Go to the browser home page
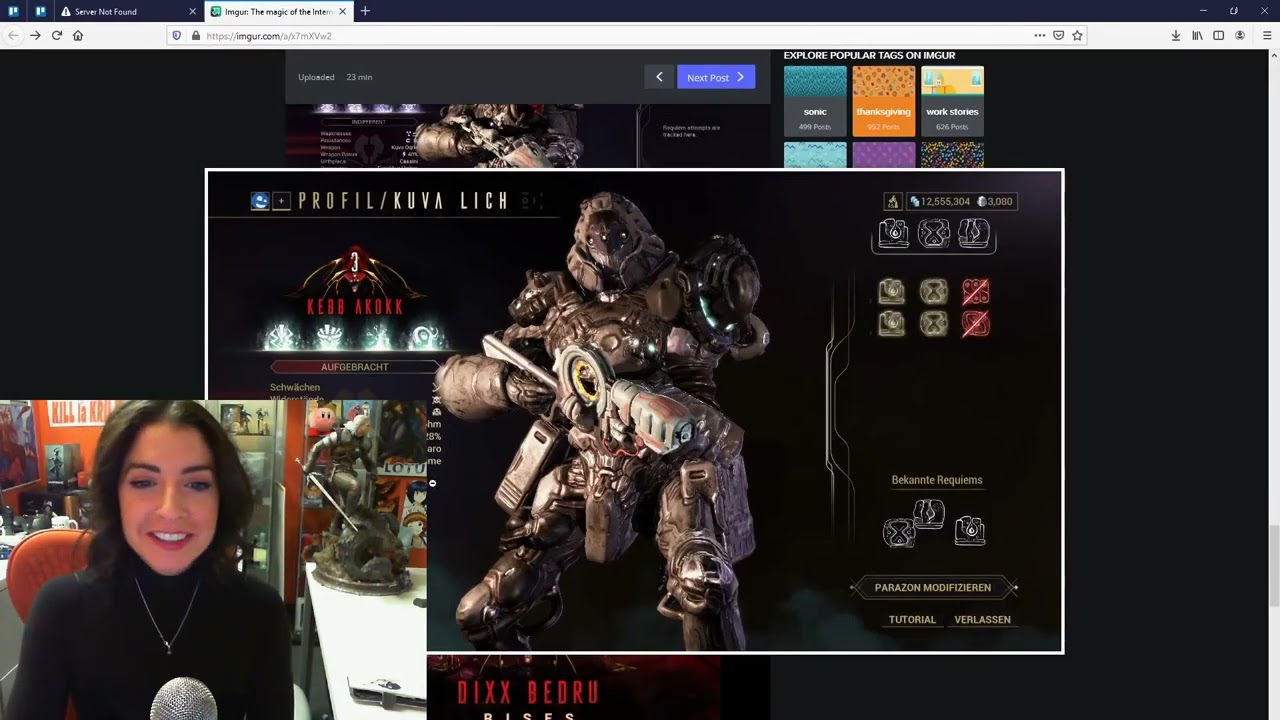 78,35
